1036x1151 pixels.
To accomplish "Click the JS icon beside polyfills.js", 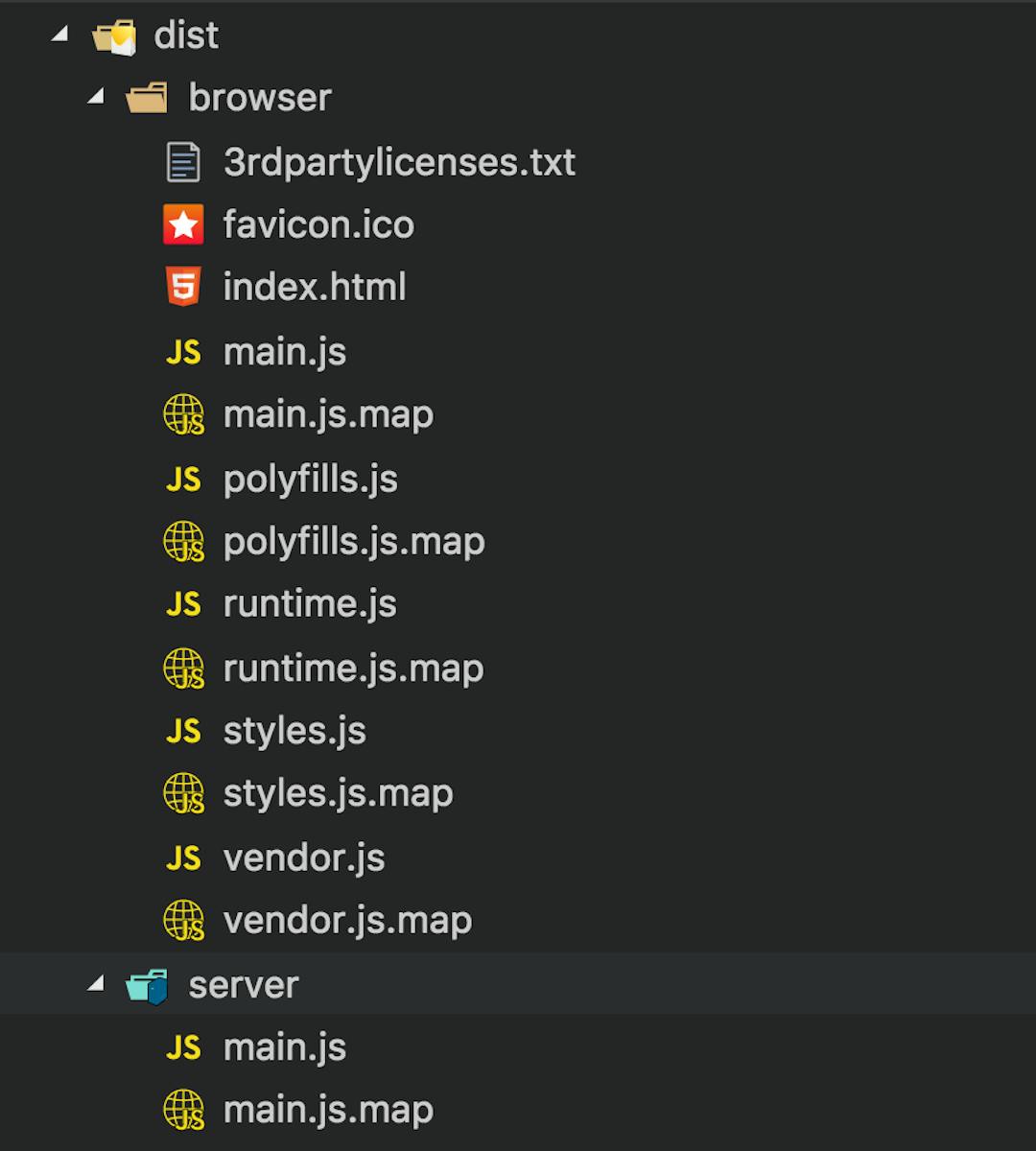I will (x=184, y=479).
